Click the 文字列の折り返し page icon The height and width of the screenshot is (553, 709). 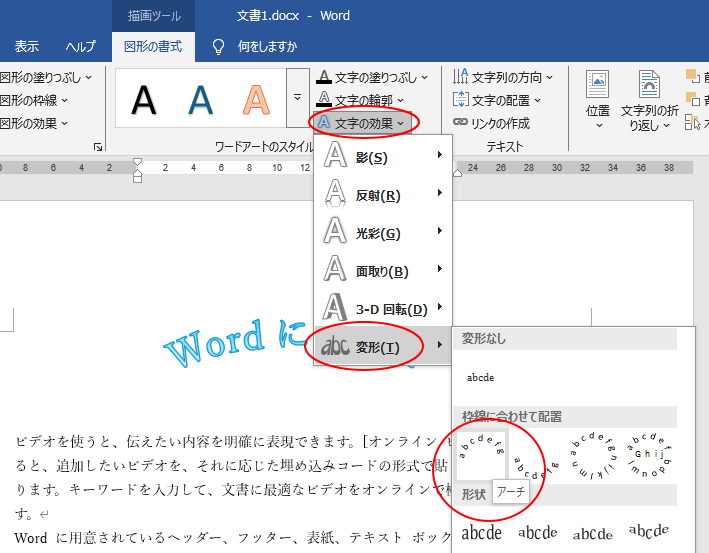pyautogui.click(x=649, y=84)
